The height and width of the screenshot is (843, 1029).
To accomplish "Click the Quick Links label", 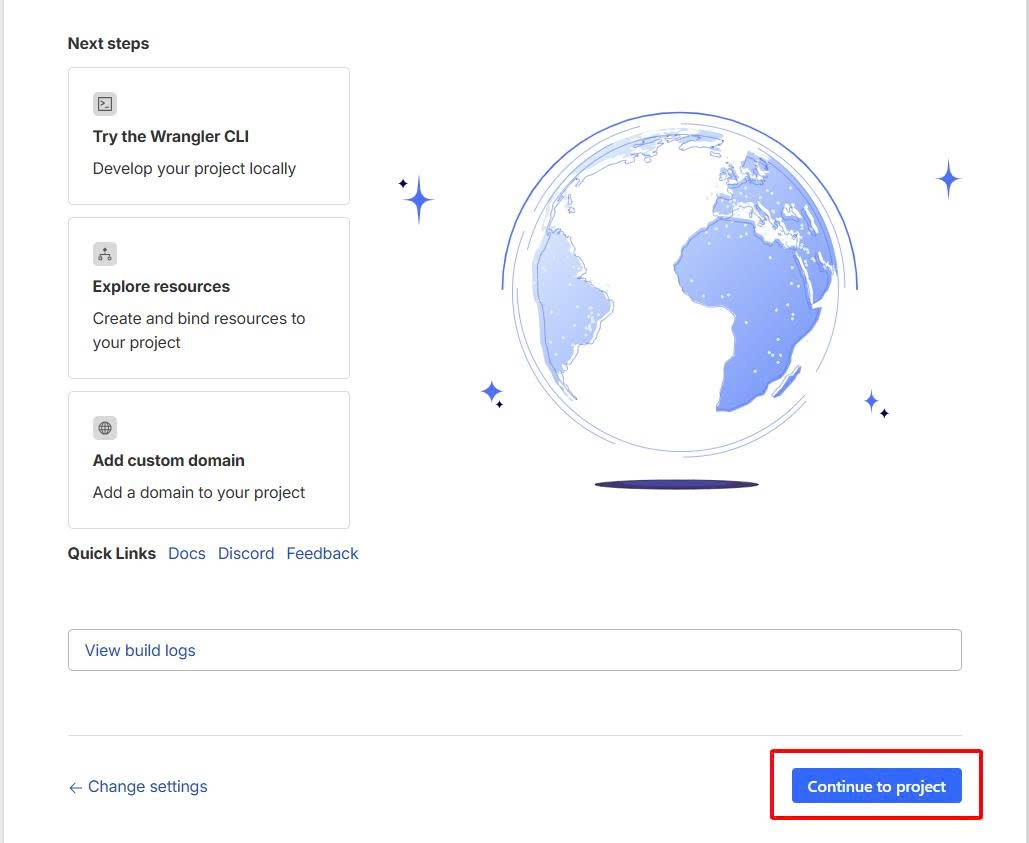I will point(112,554).
